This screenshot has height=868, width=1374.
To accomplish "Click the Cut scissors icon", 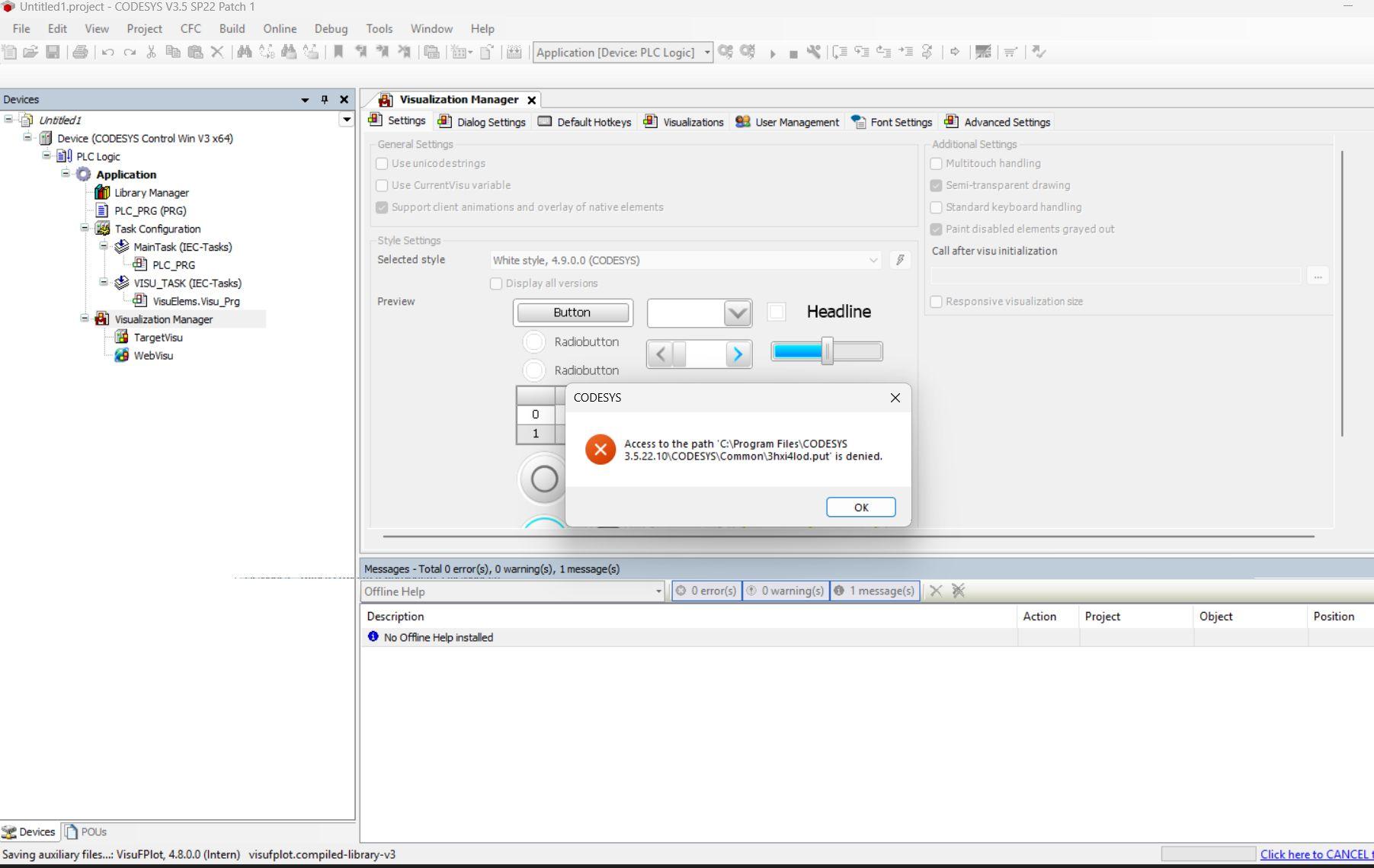I will coord(151,52).
